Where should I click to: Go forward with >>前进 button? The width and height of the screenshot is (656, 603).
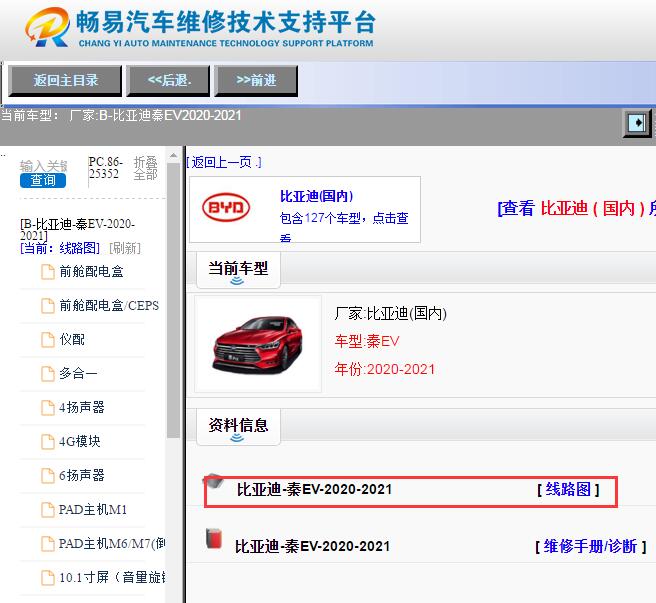256,80
